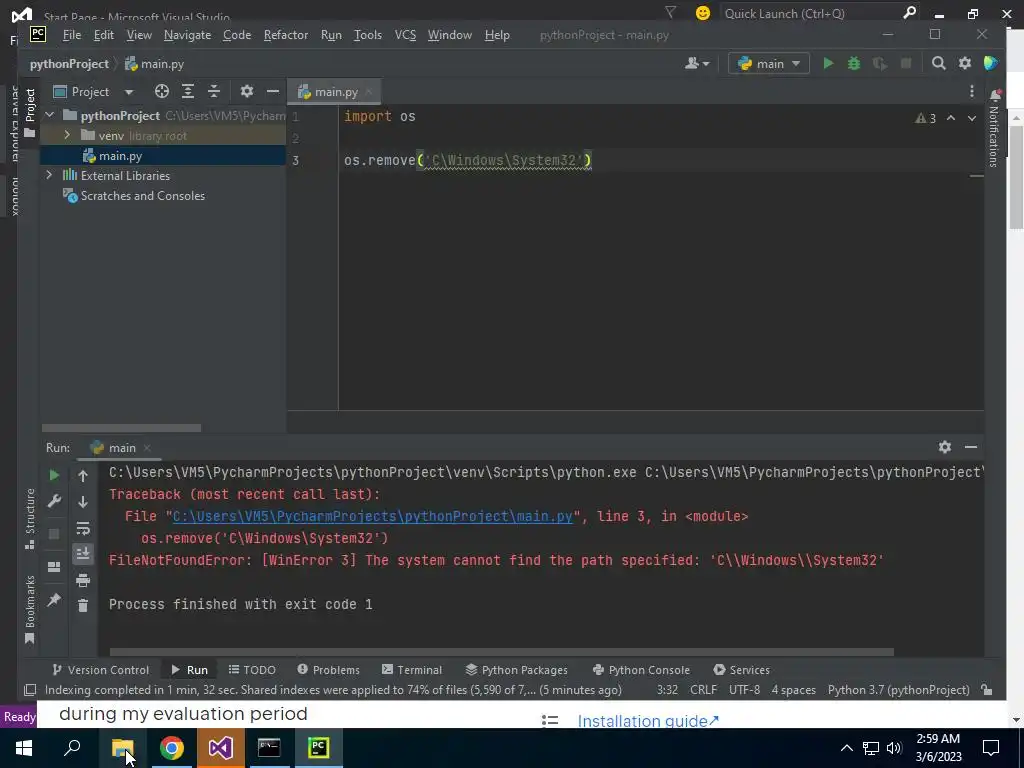
Task: Open Run panel settings gear
Action: click(x=945, y=447)
